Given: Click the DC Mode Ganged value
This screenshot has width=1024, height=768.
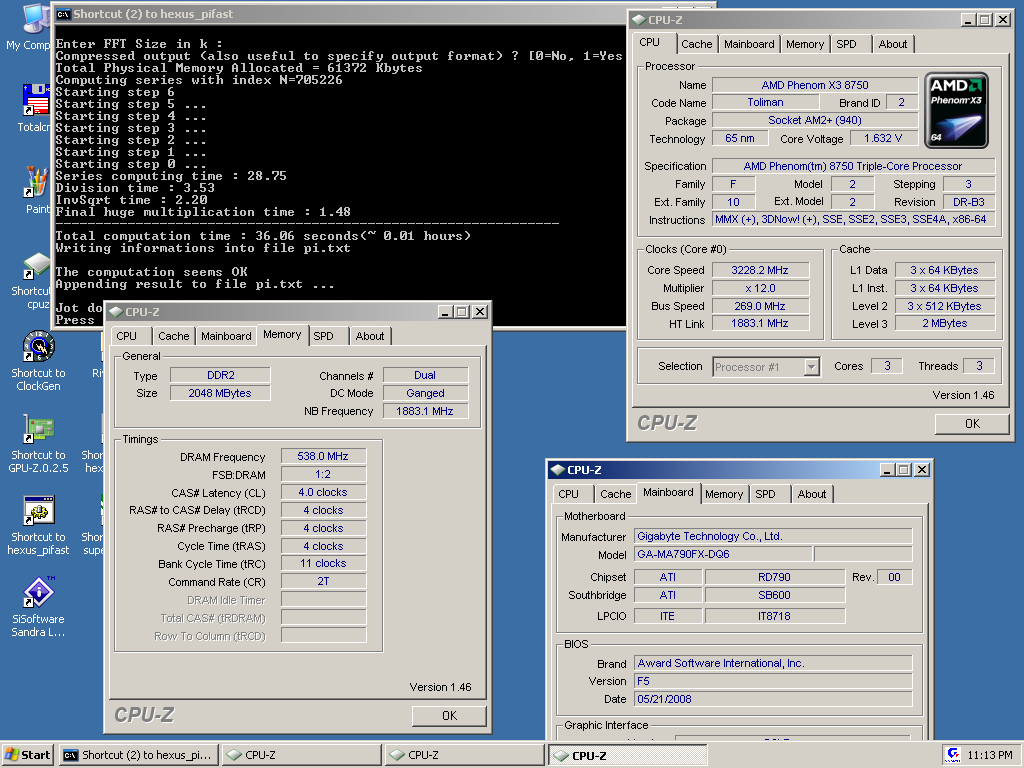Looking at the screenshot, I should (x=425, y=393).
